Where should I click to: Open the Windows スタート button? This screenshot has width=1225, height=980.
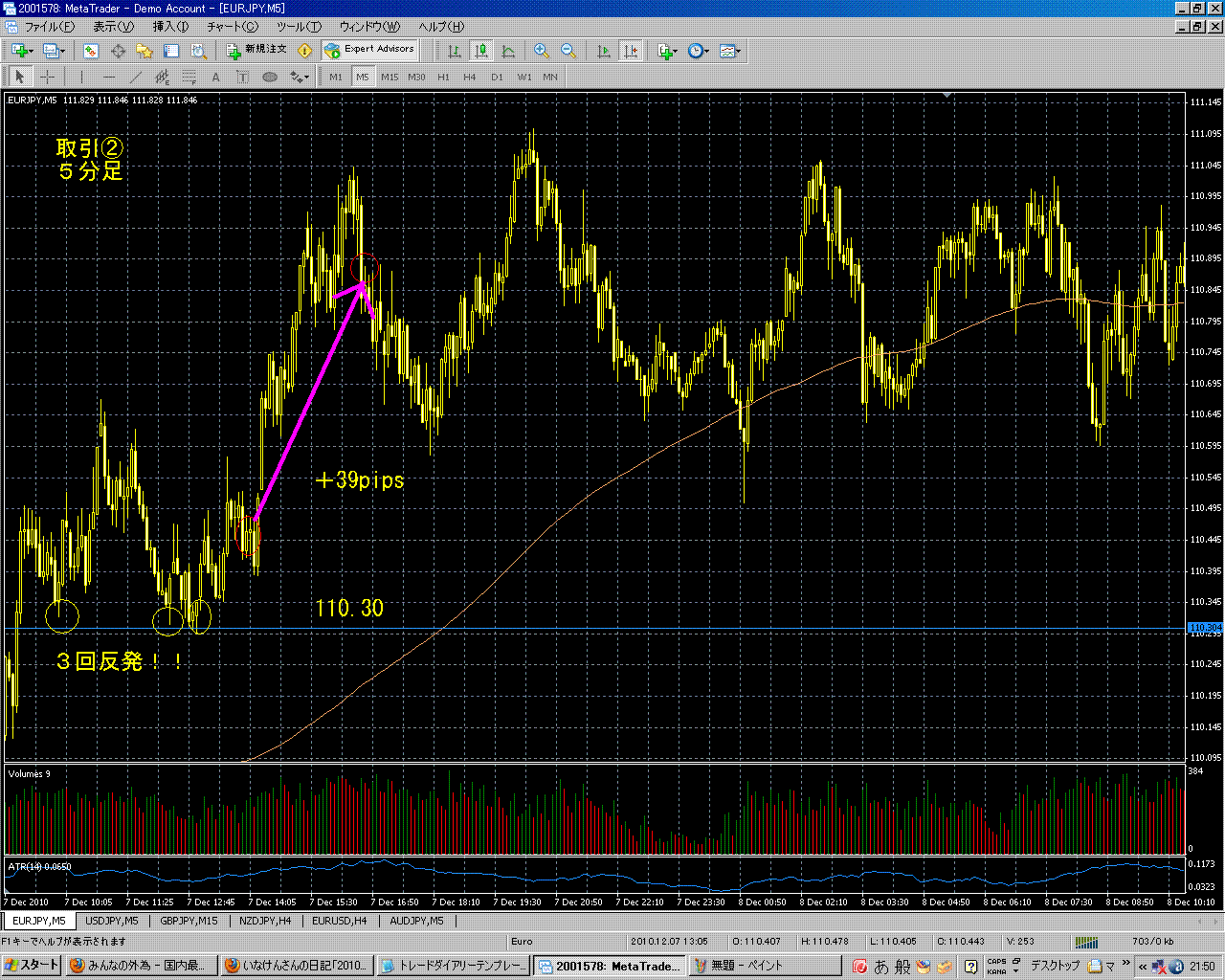32,966
